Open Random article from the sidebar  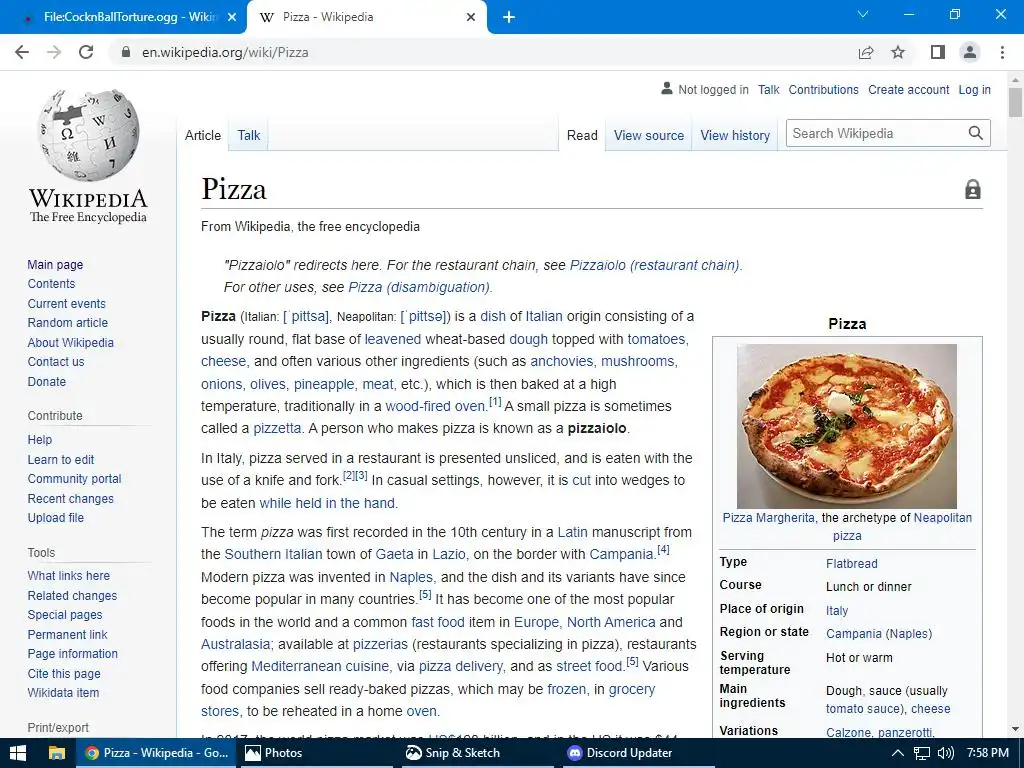tap(67, 323)
